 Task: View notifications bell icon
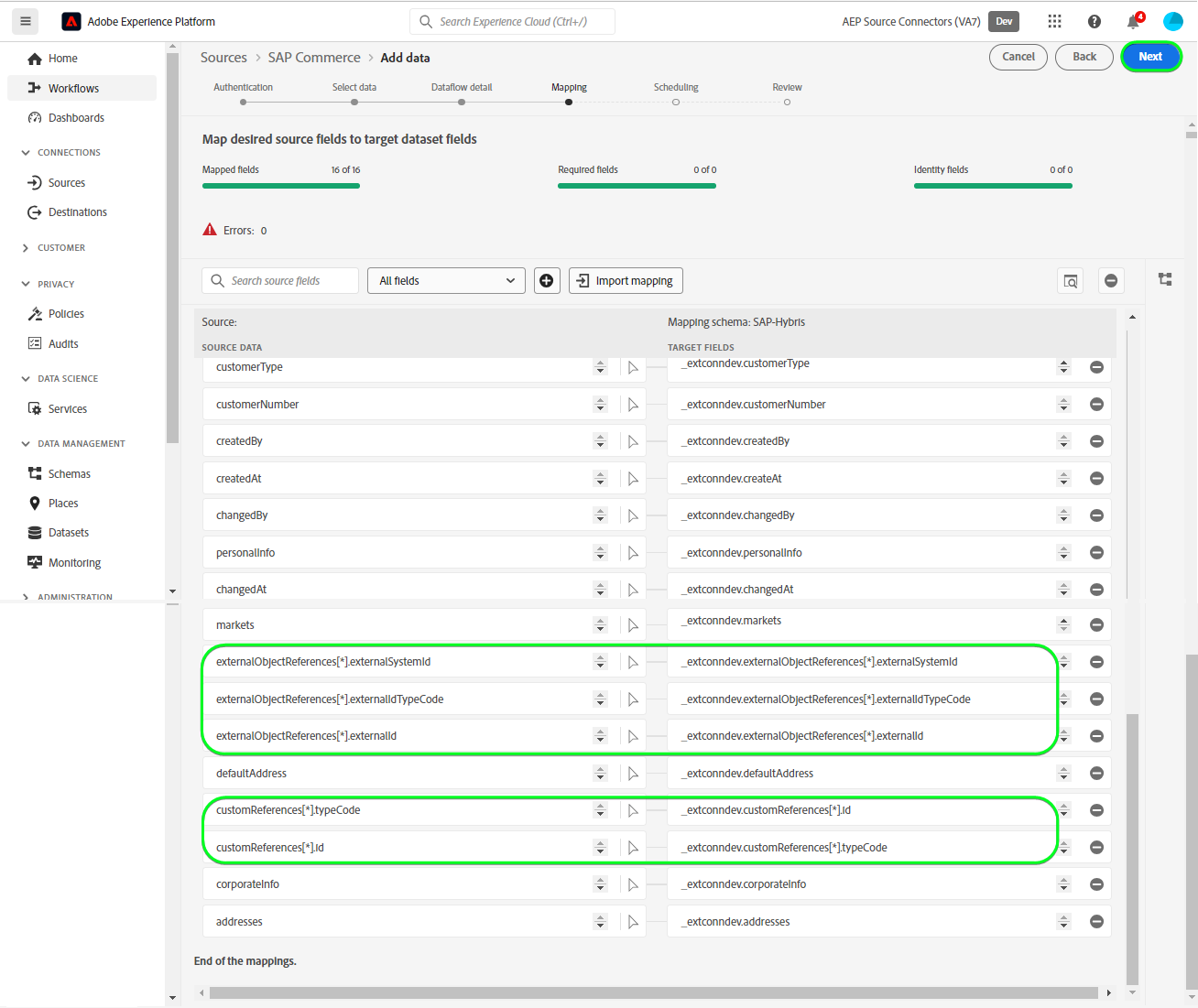(1134, 21)
